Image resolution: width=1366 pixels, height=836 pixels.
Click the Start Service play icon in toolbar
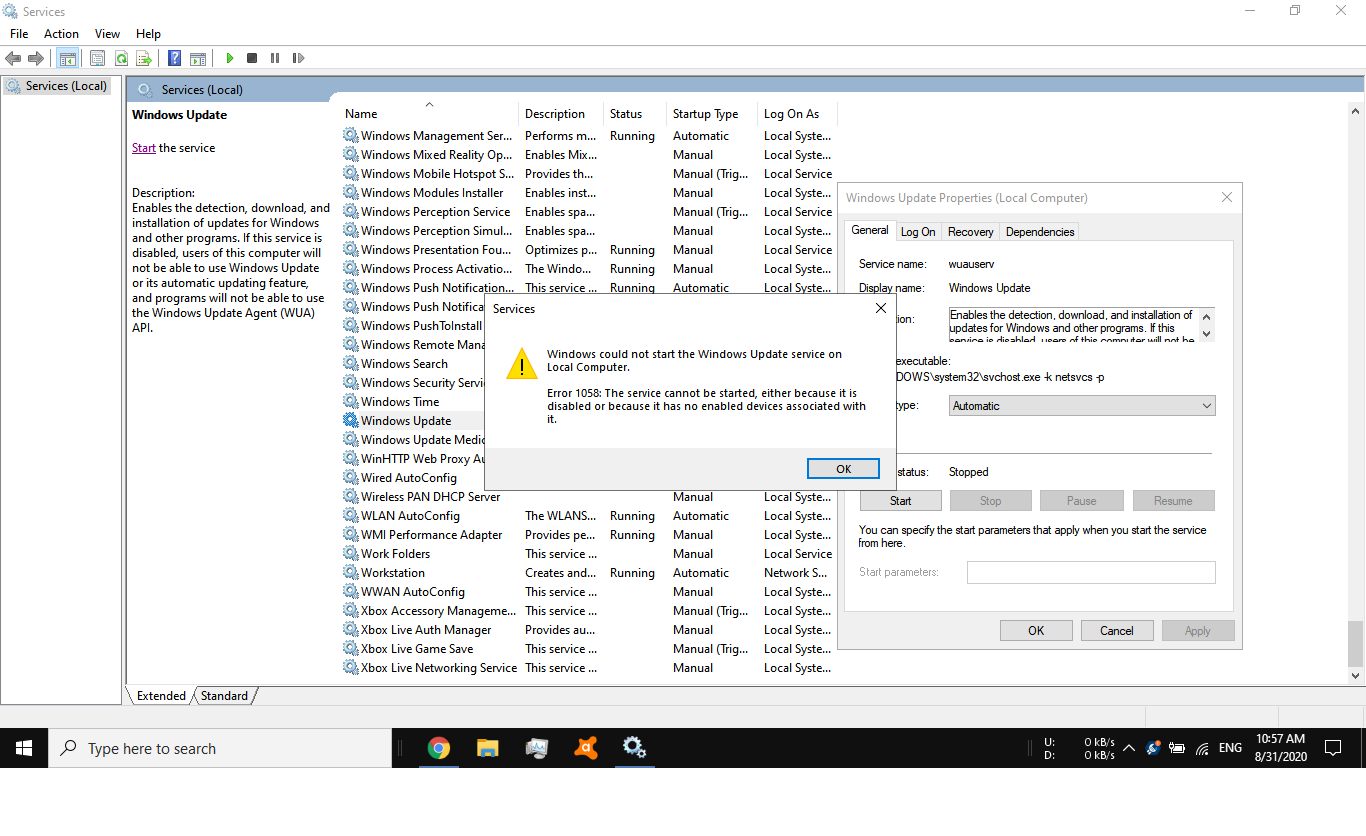click(230, 58)
